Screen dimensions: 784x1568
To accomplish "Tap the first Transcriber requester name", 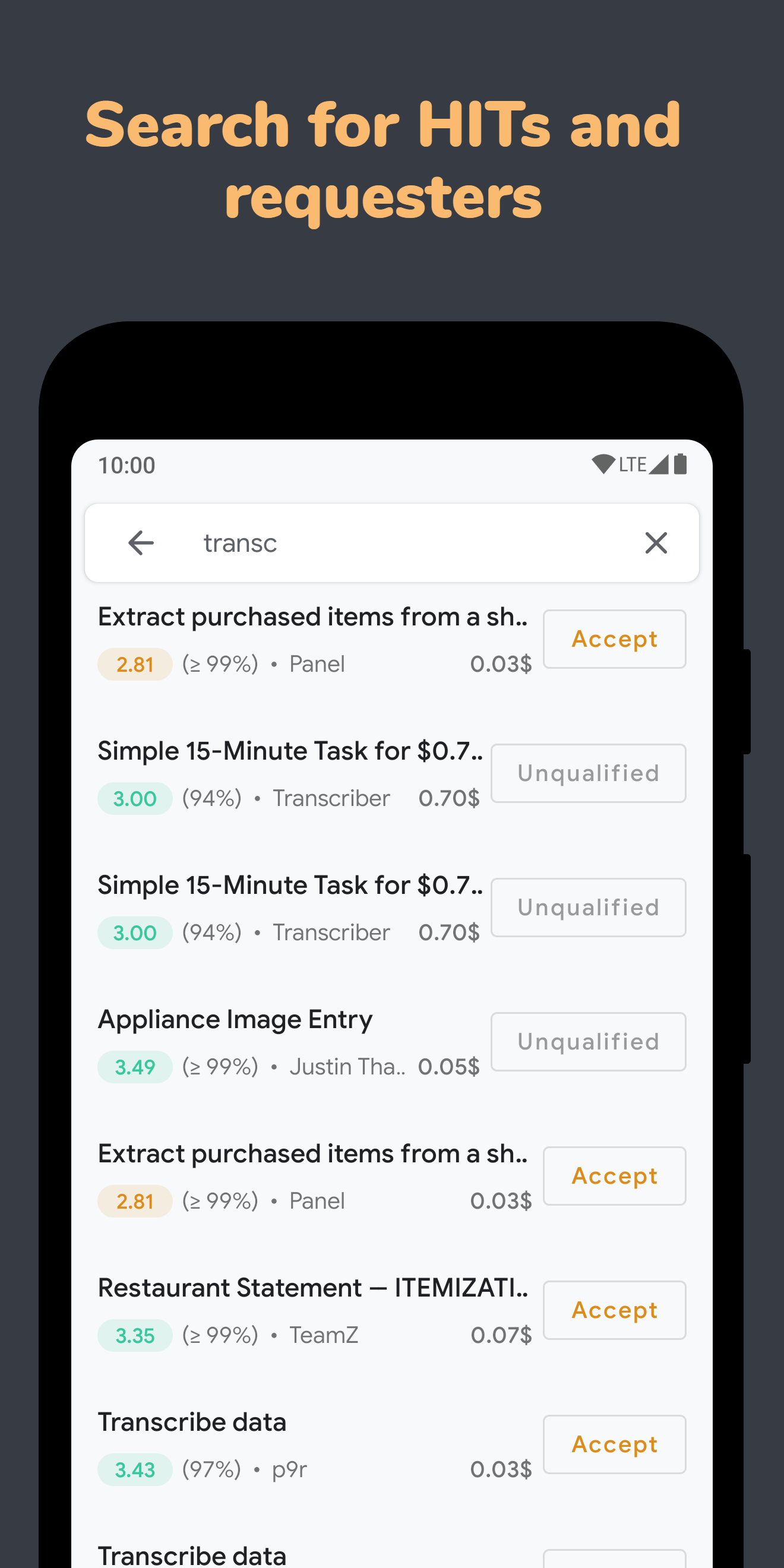I will [331, 798].
